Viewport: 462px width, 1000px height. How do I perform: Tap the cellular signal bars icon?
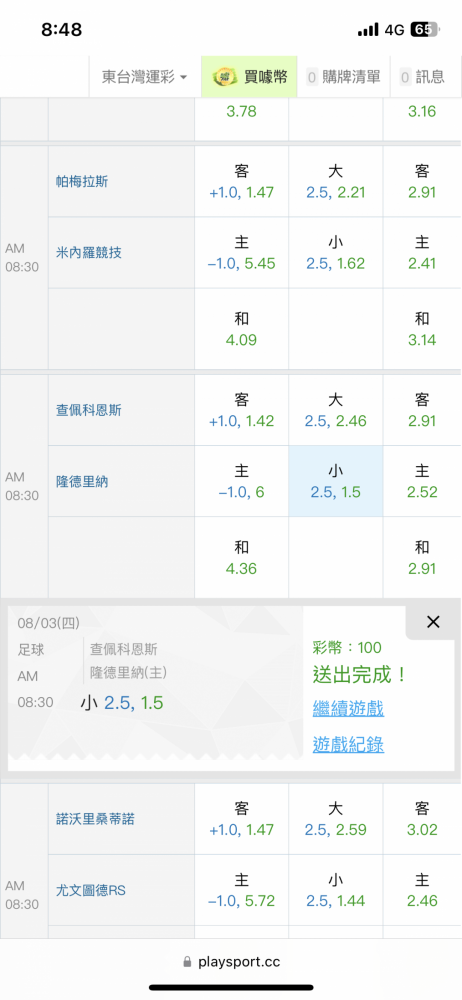[x=368, y=30]
